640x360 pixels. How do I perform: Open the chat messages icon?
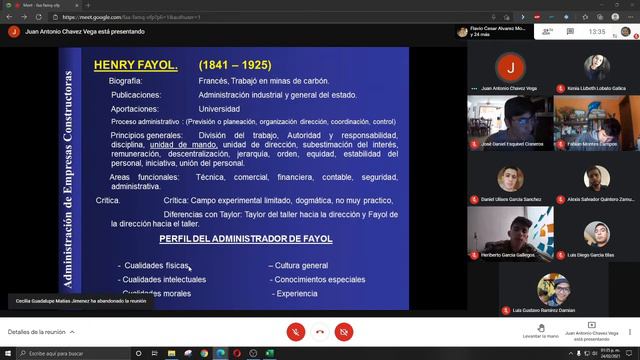(x=570, y=31)
